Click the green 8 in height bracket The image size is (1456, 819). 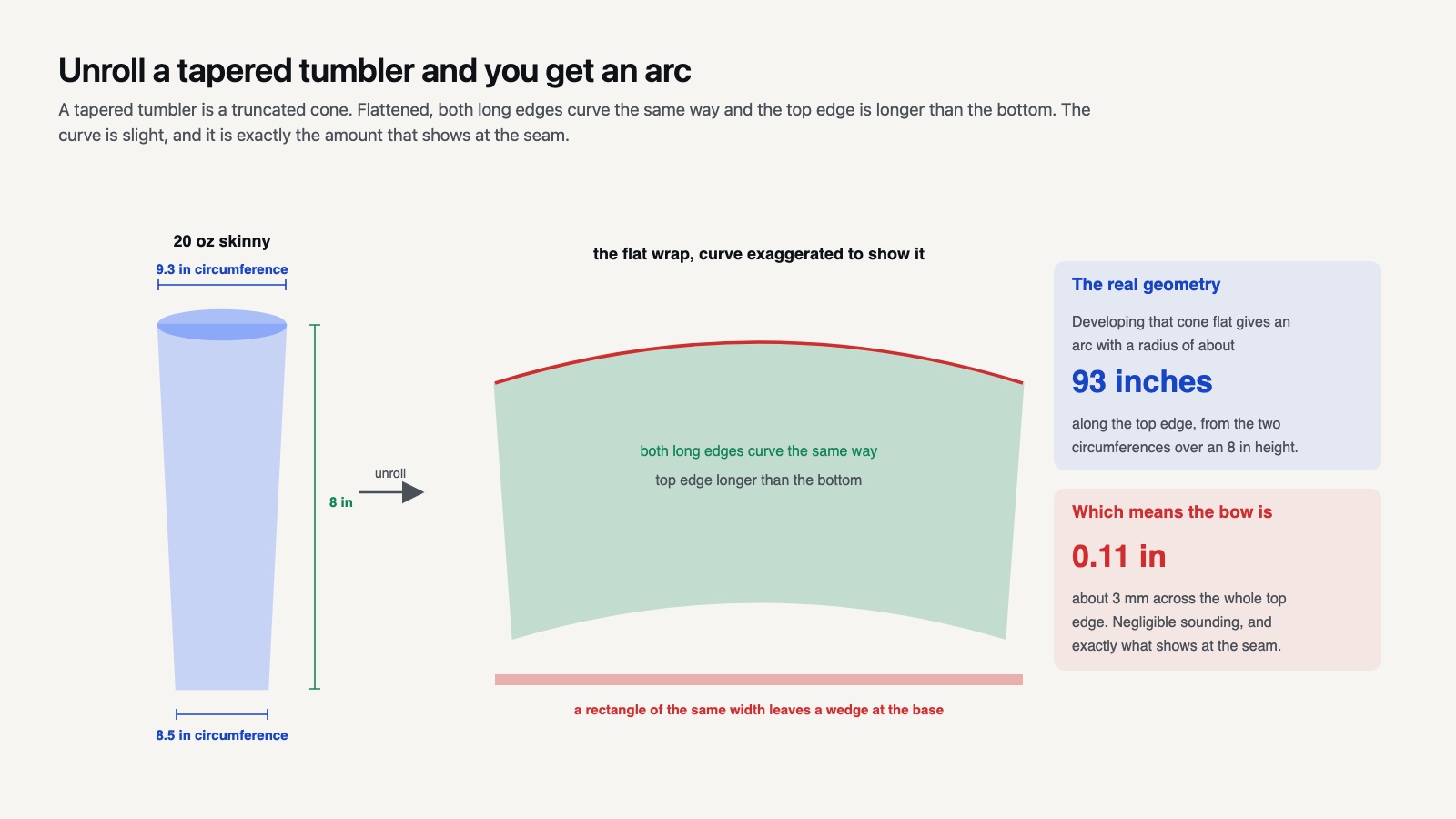point(315,507)
